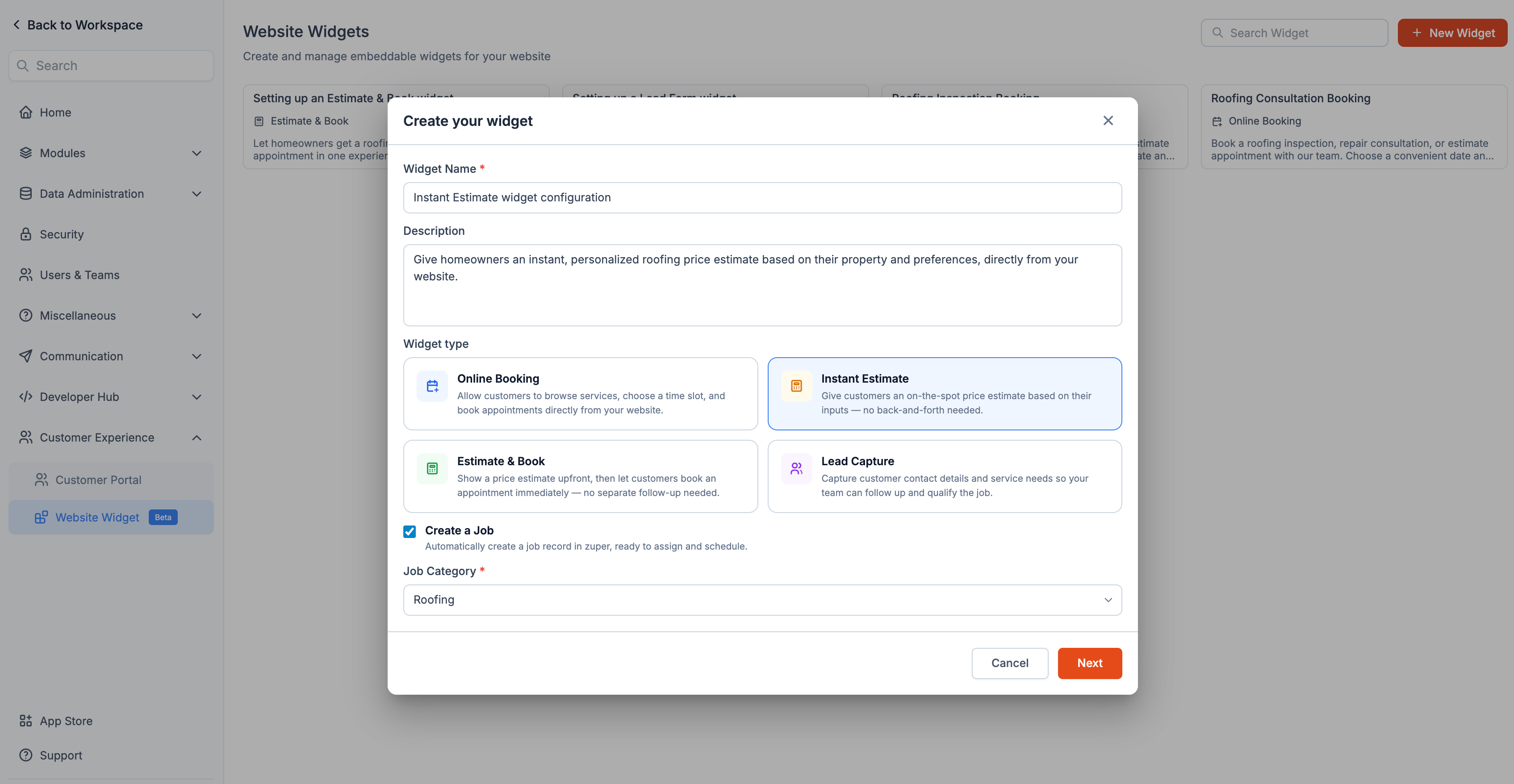Select Website Widget menu entry
This screenshot has height=784, width=1514.
click(x=111, y=517)
